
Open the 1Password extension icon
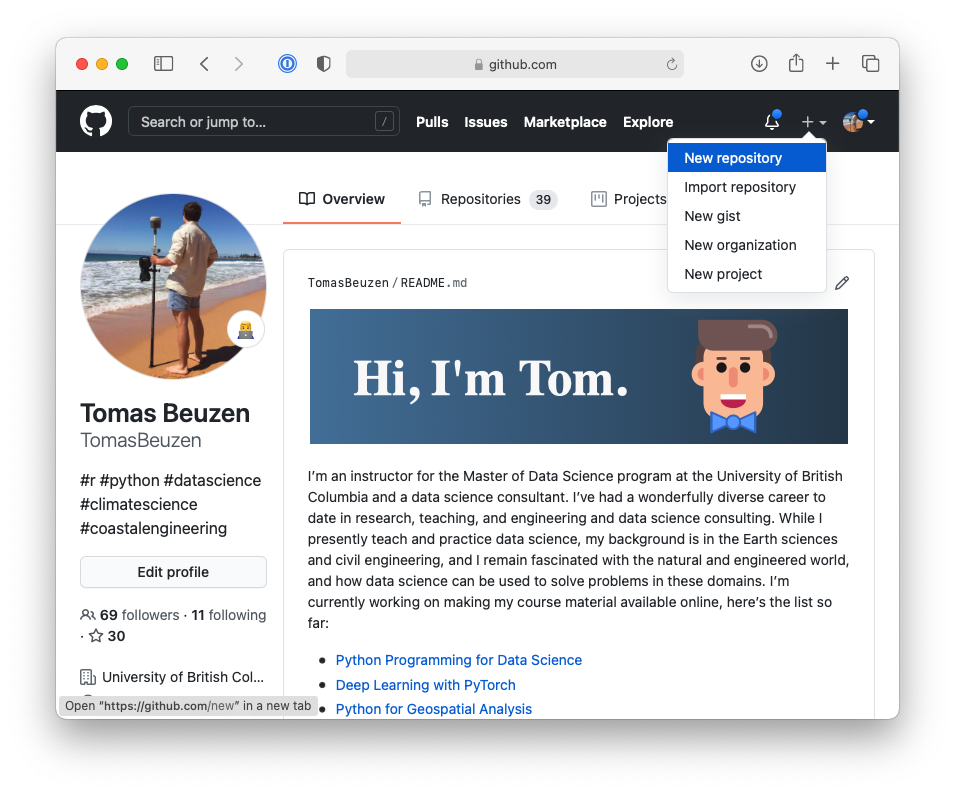tap(287, 63)
